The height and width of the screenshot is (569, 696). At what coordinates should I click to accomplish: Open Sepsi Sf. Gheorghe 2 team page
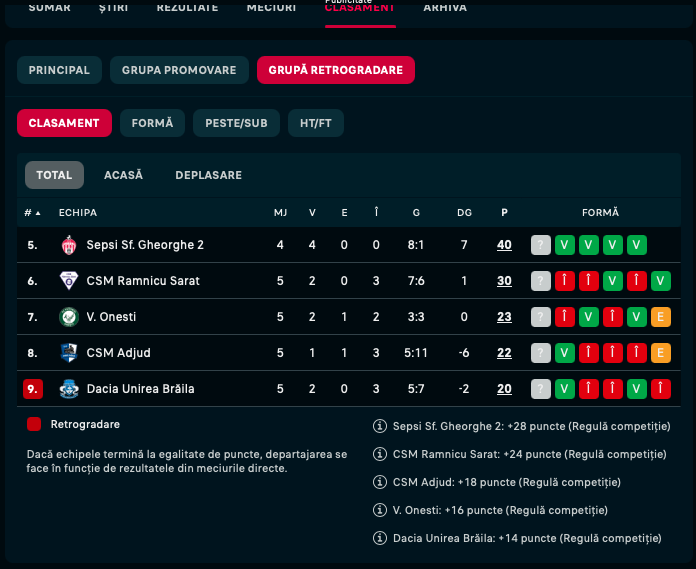[145, 245]
